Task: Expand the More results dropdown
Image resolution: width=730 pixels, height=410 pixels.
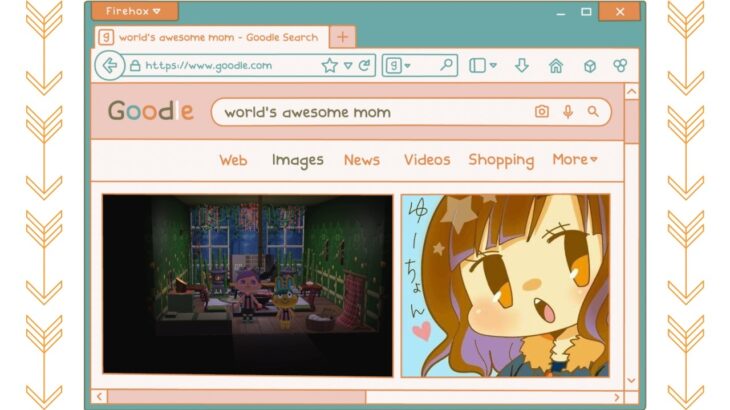Action: point(575,160)
